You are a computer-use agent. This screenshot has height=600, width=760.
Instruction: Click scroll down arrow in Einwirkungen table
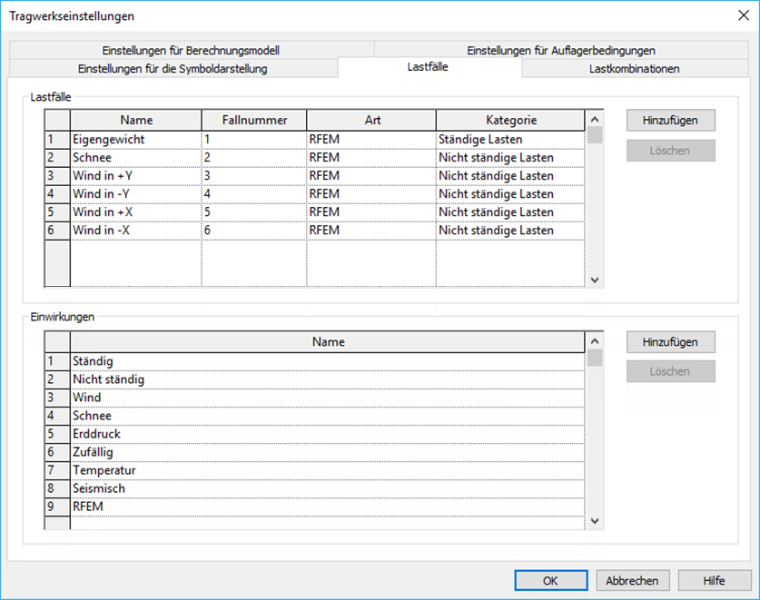[595, 521]
